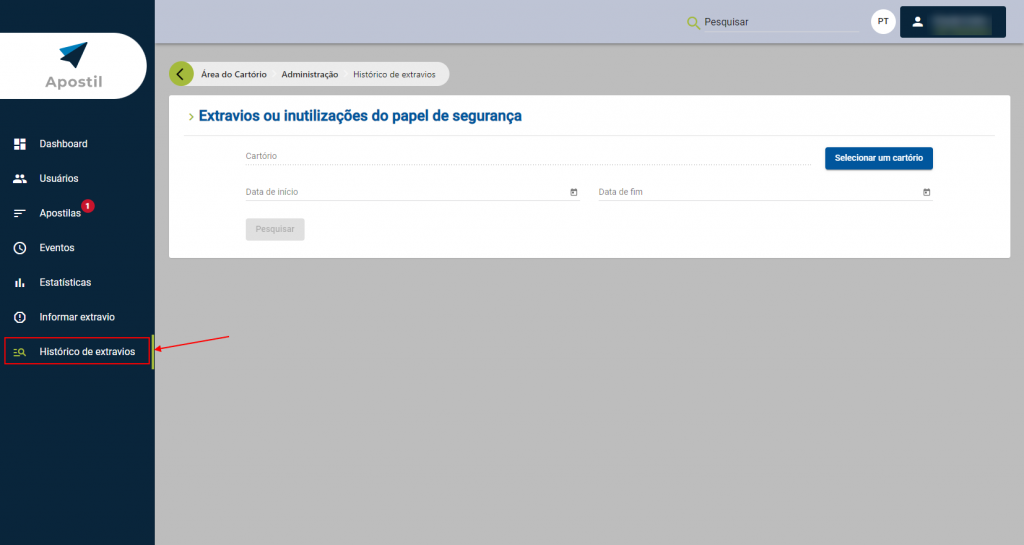Click the Eventos clock icon

19,248
